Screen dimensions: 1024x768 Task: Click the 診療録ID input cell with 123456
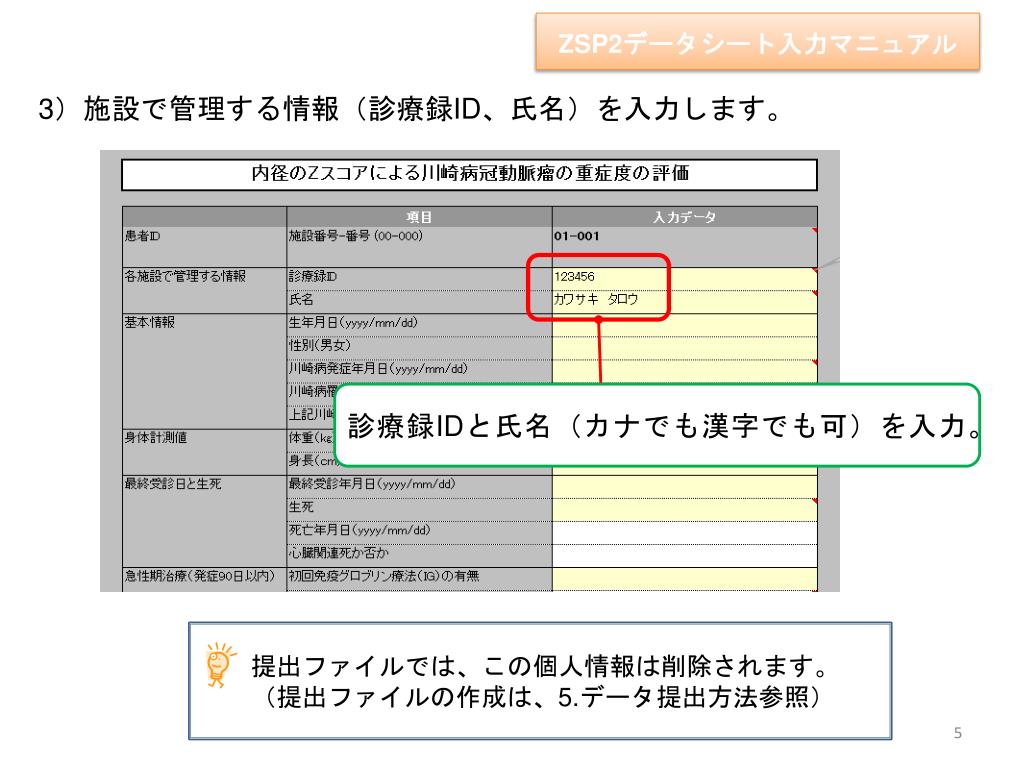click(684, 277)
